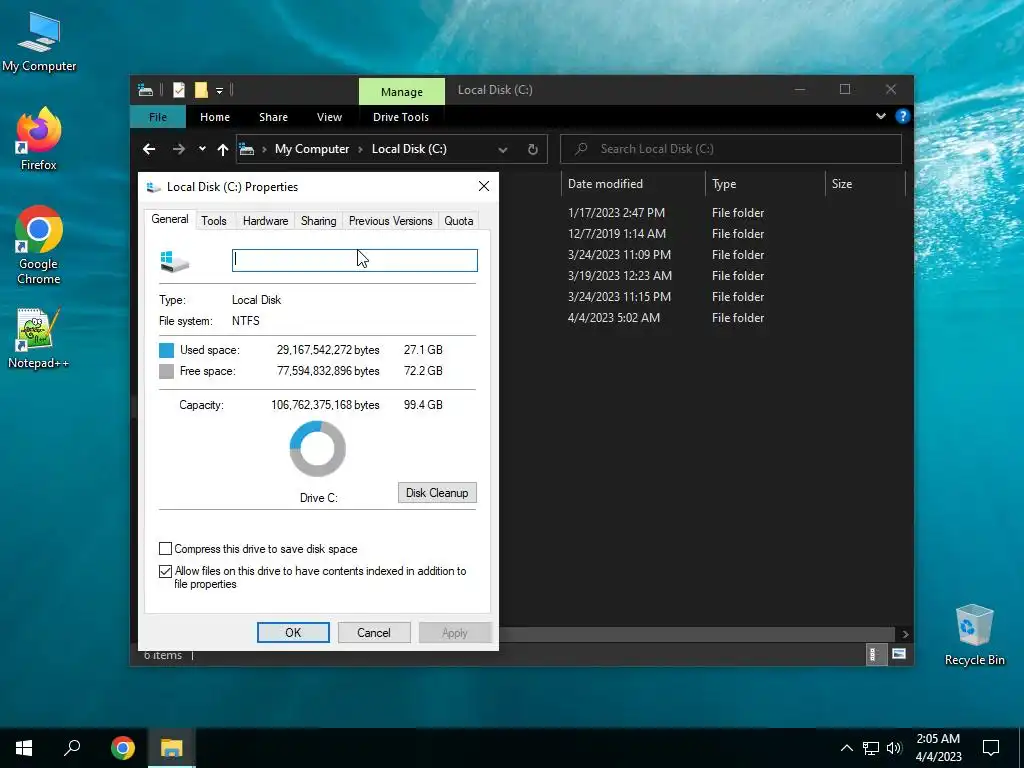The image size is (1024, 768).
Task: Open the View ribbon tab
Action: (329, 117)
